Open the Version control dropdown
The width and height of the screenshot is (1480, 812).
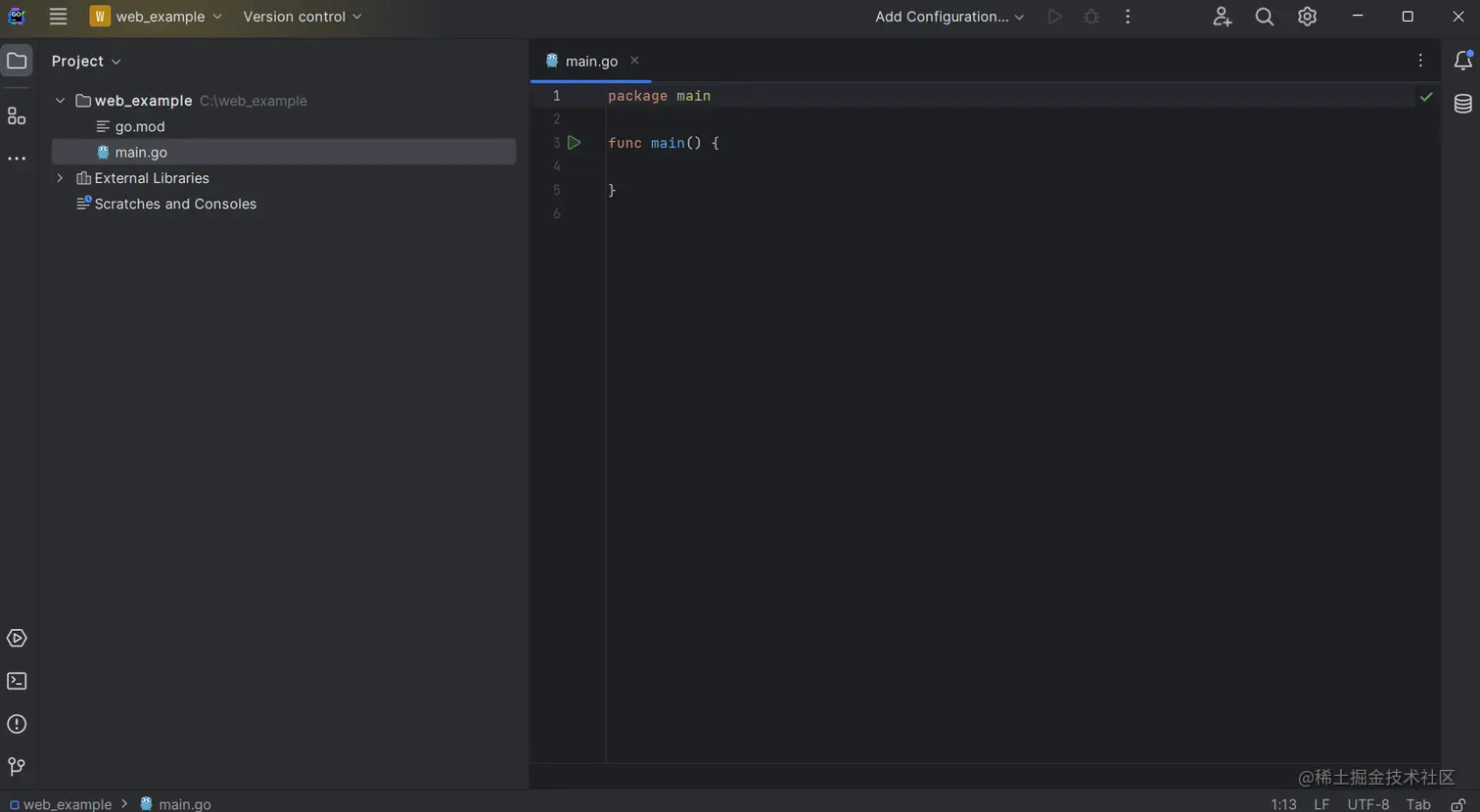302,17
